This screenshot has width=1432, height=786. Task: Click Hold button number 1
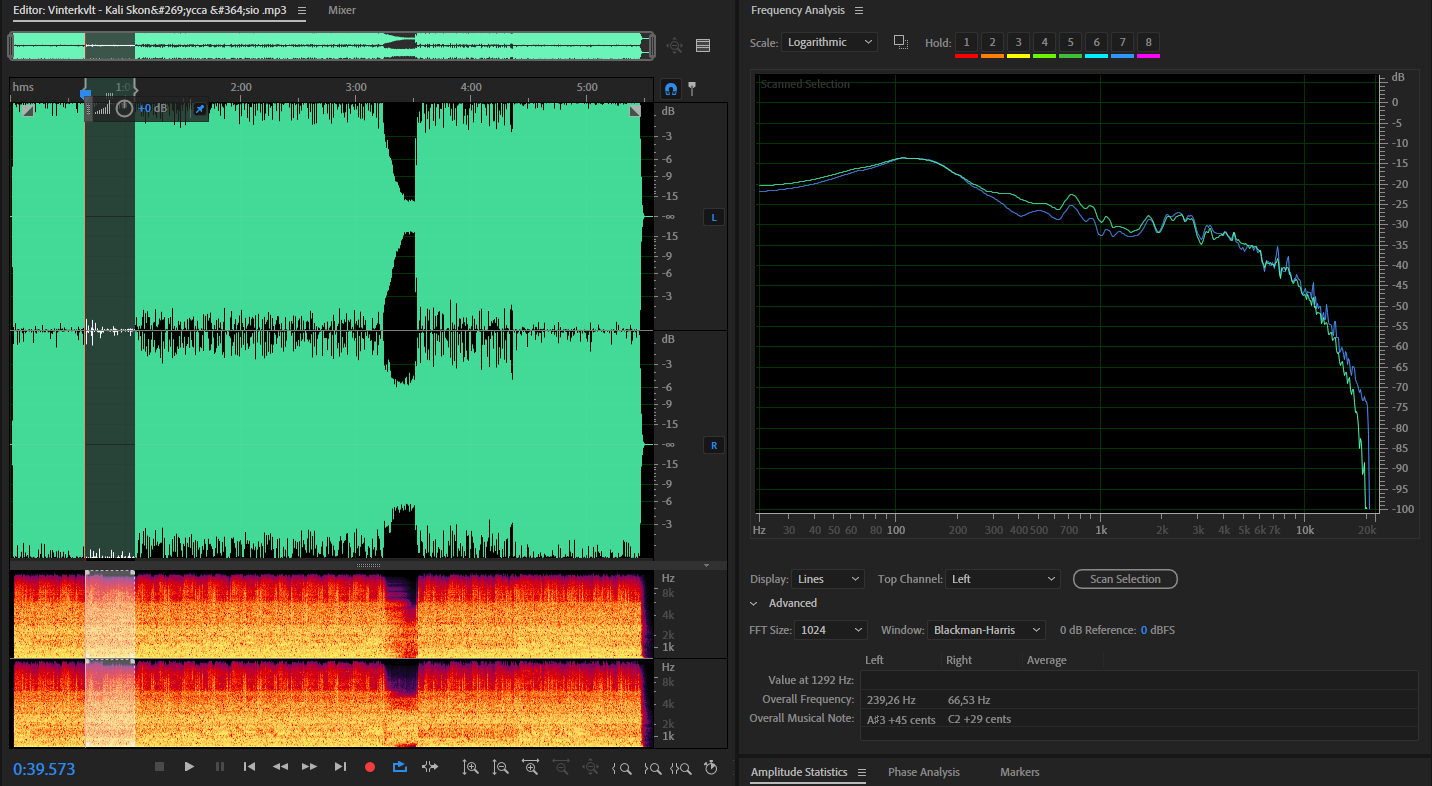click(966, 42)
